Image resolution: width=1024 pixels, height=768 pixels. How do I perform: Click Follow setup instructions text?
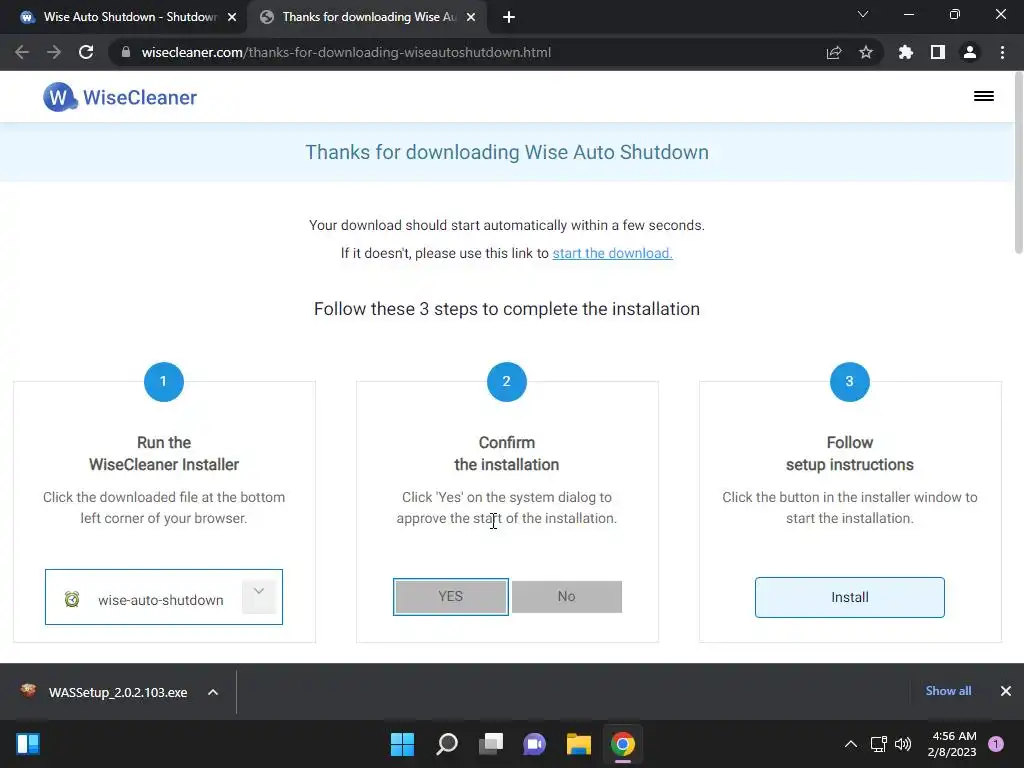(850, 453)
